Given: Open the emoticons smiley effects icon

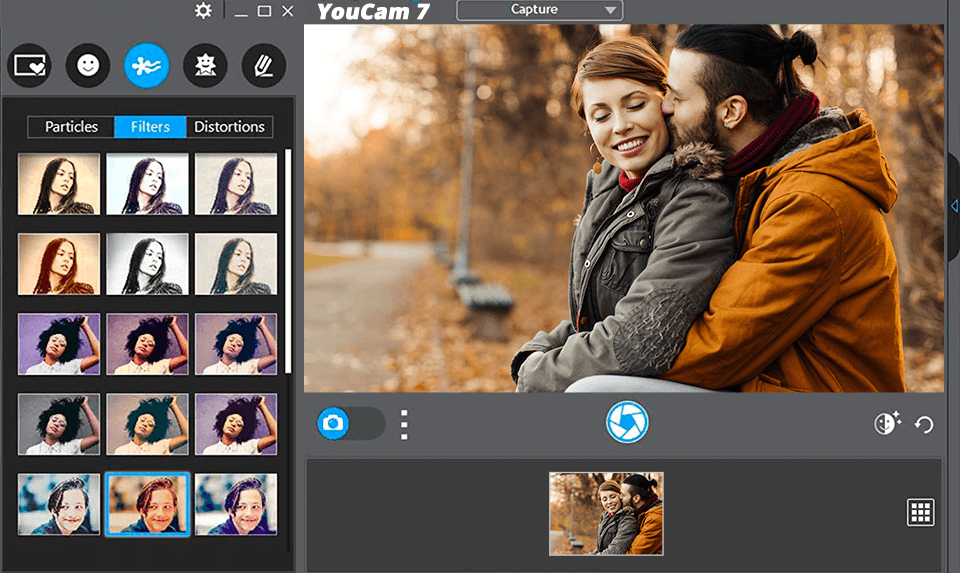Looking at the screenshot, I should click(x=88, y=65).
